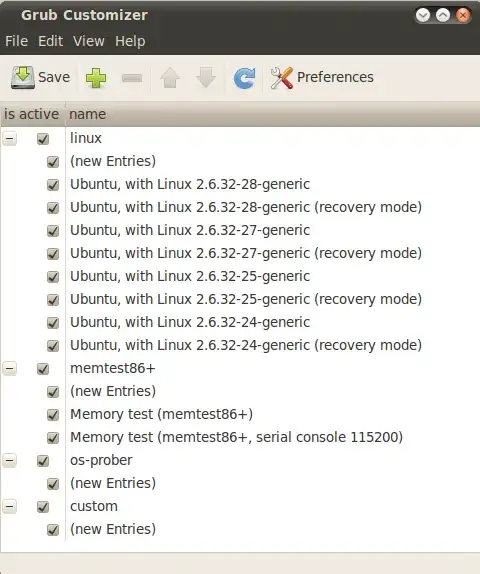This screenshot has width=480, height=574.
Task: Select 'Memory test (memtest86+)' row text
Action: (161, 414)
